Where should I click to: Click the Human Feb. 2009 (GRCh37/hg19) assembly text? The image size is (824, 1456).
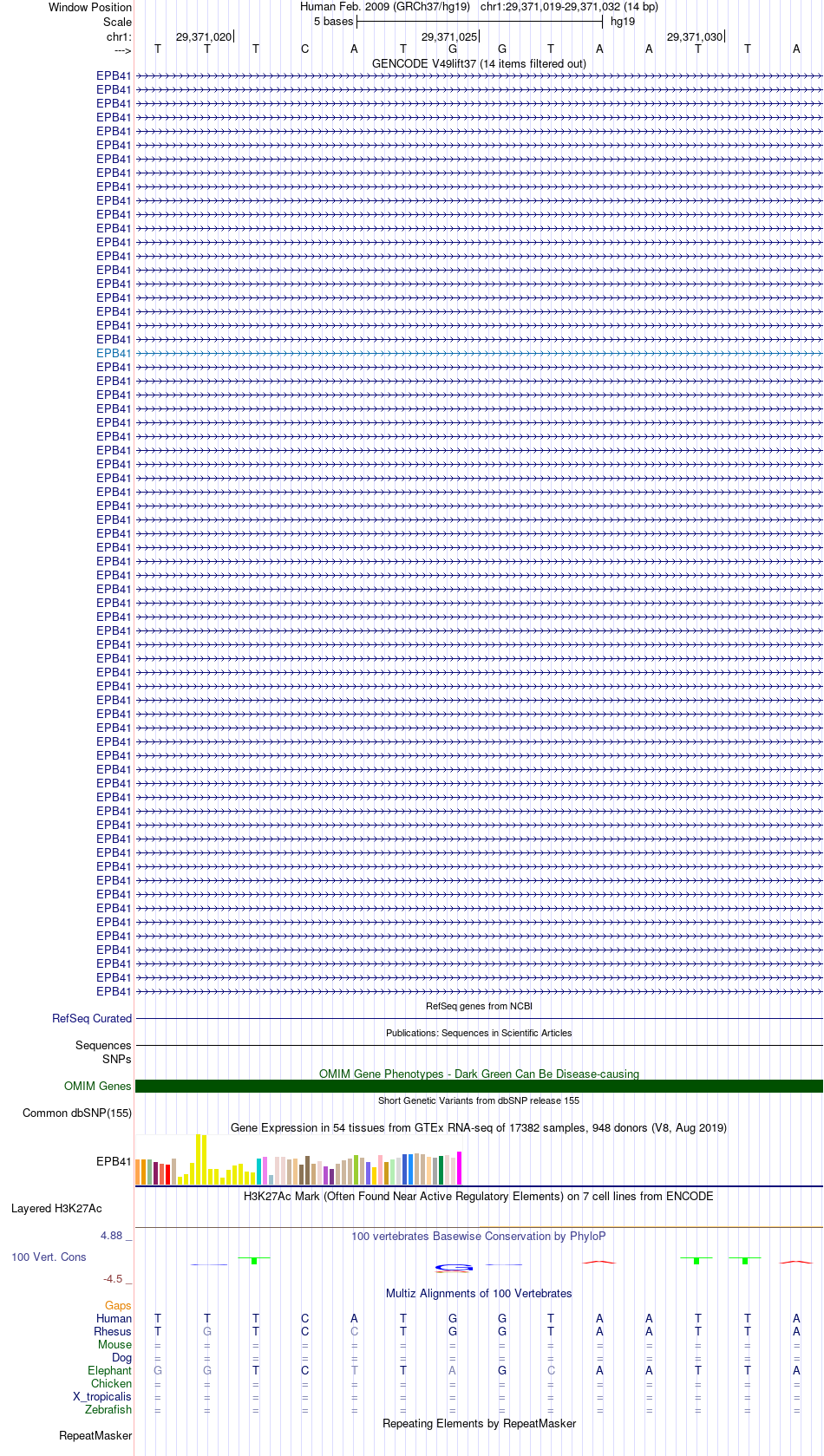(385, 7)
